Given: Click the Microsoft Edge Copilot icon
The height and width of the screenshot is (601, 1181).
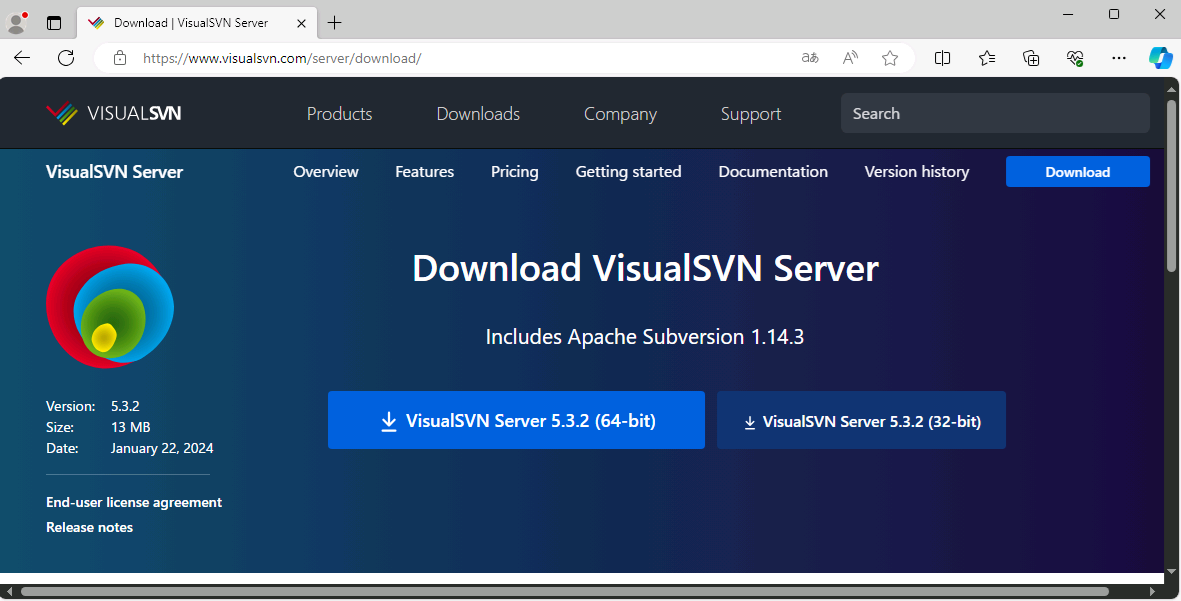Looking at the screenshot, I should pyautogui.click(x=1160, y=58).
